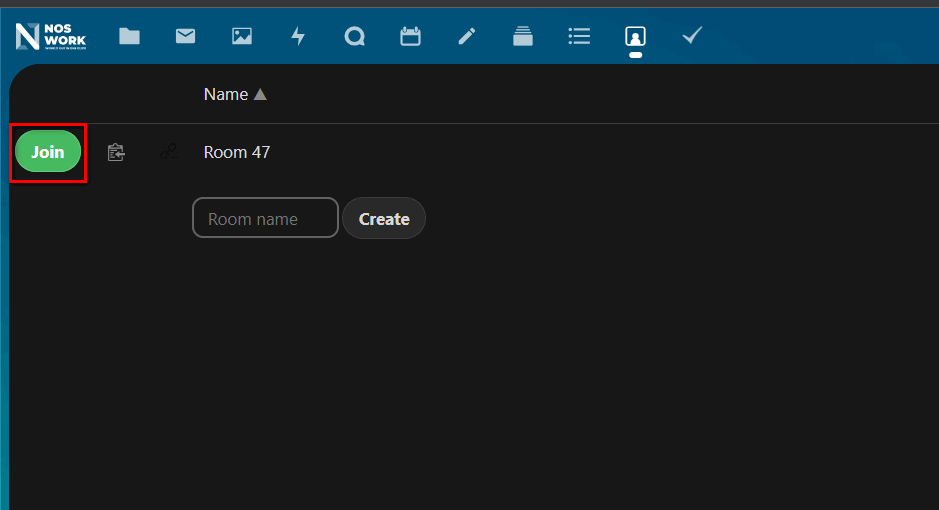939x510 pixels.
Task: Open the Files folder app icon
Action: [x=129, y=37]
